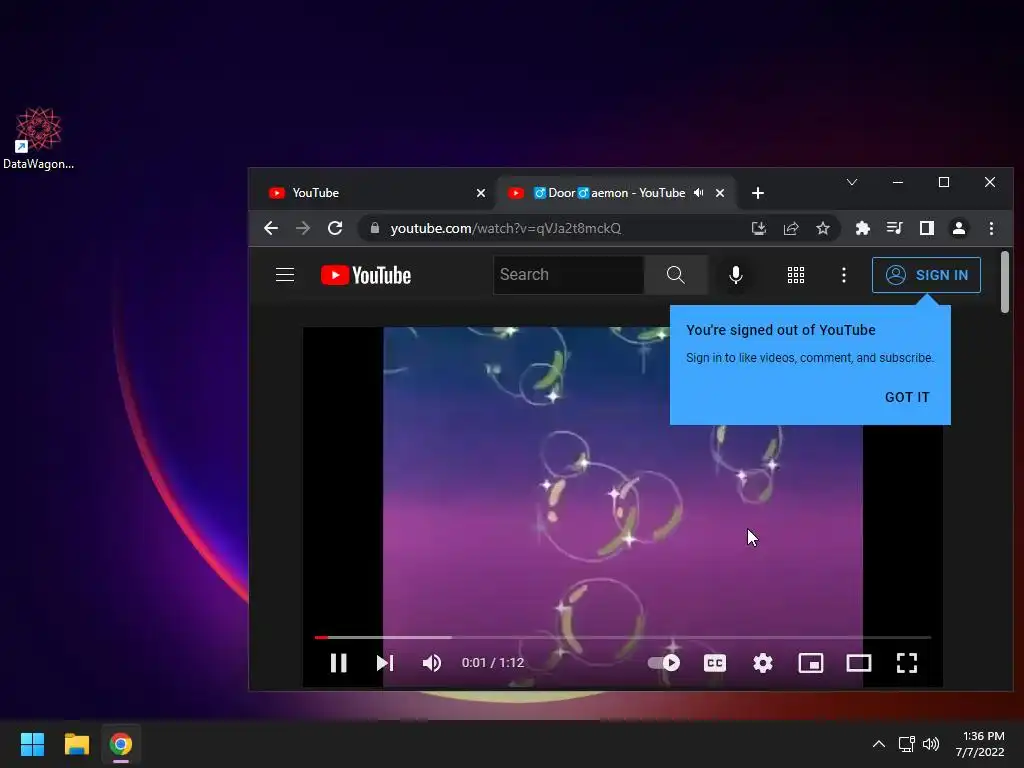Select the Dooraemon - YouTube tab
This screenshot has width=1024, height=768.
click(x=616, y=193)
